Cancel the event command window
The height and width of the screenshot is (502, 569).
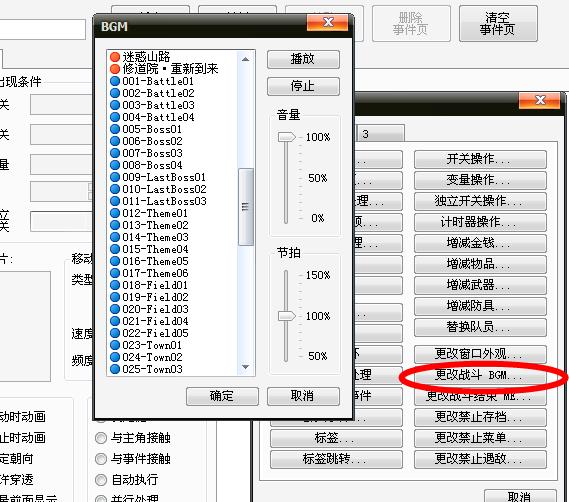520,496
